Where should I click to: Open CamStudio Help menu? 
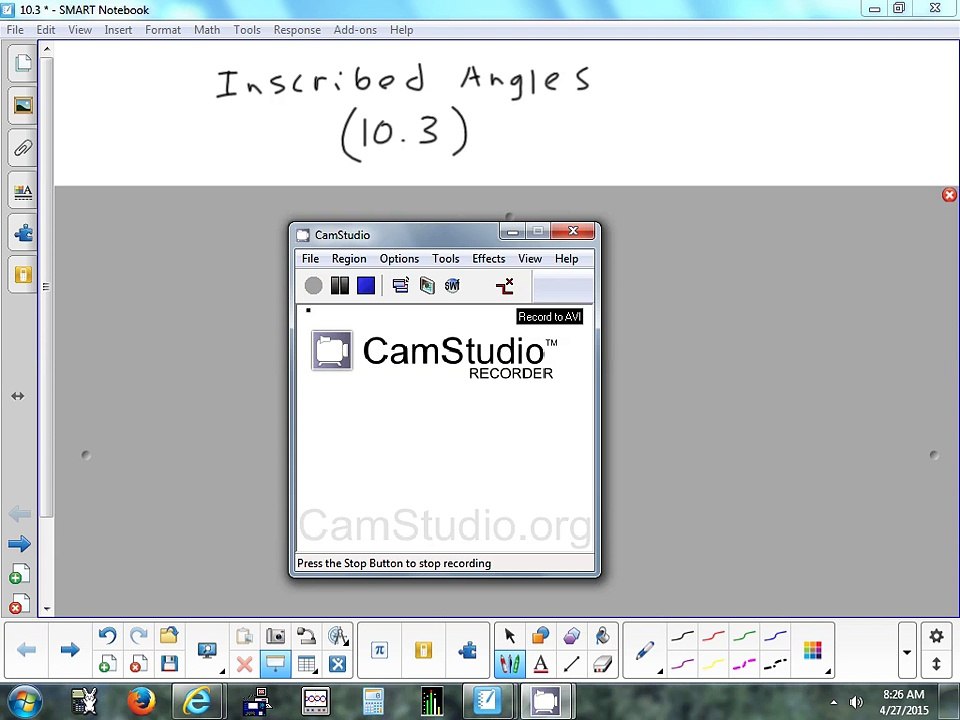pyautogui.click(x=566, y=259)
